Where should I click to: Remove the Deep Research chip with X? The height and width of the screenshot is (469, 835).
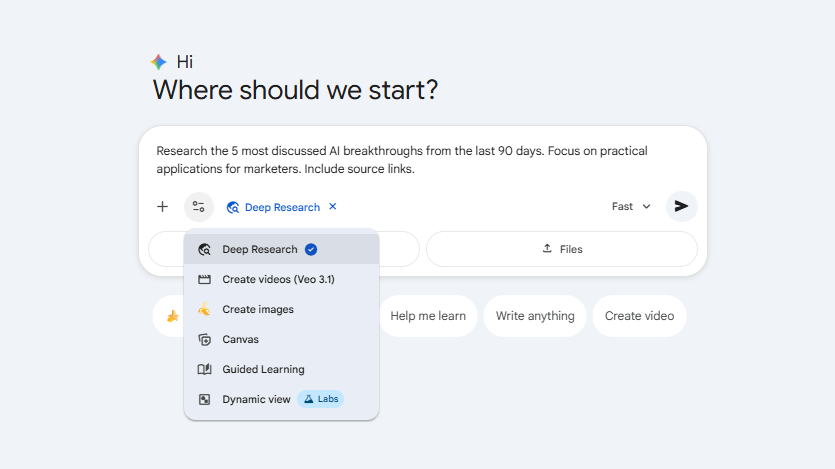coord(333,207)
